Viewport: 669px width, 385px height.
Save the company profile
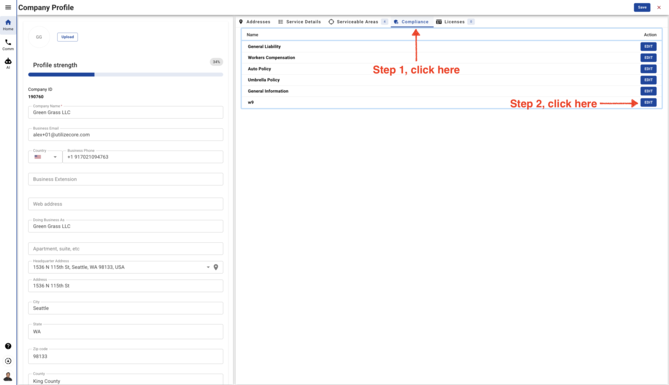642,7
